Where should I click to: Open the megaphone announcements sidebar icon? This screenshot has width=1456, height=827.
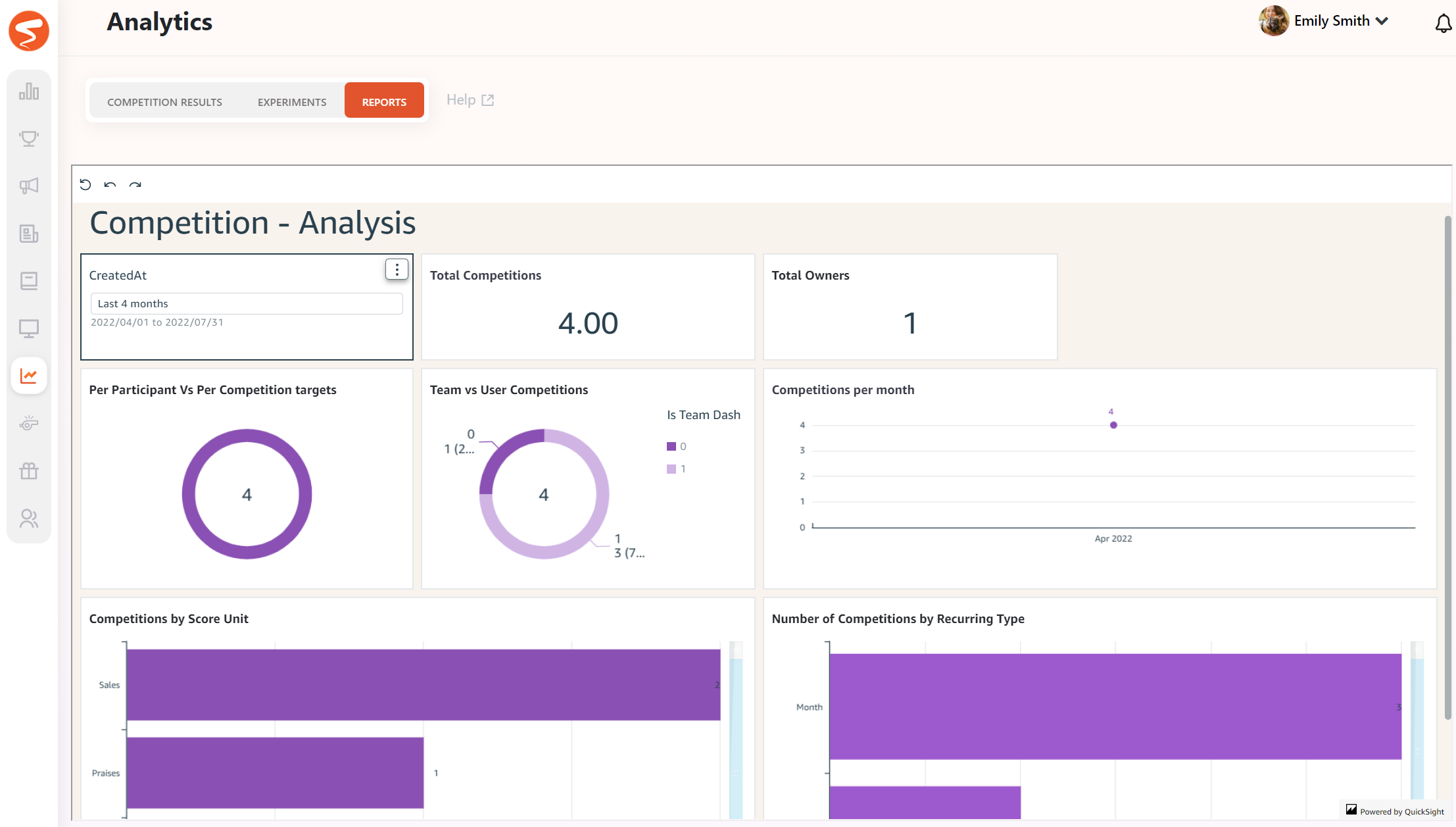(29, 186)
